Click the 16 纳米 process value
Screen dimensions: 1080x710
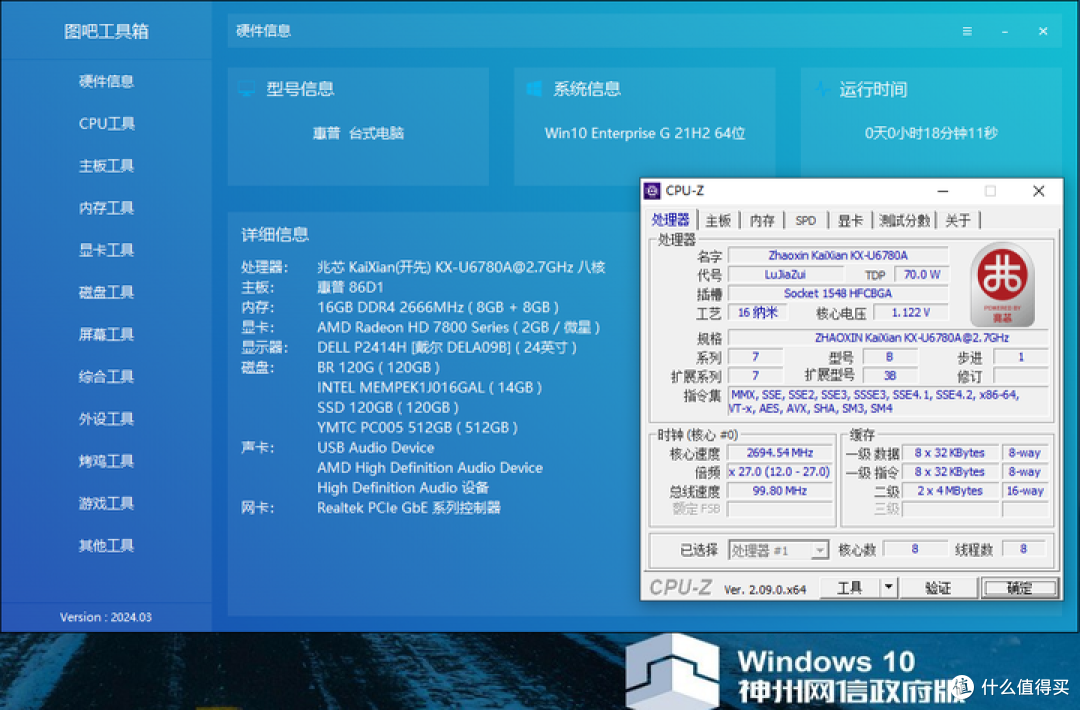click(x=758, y=313)
